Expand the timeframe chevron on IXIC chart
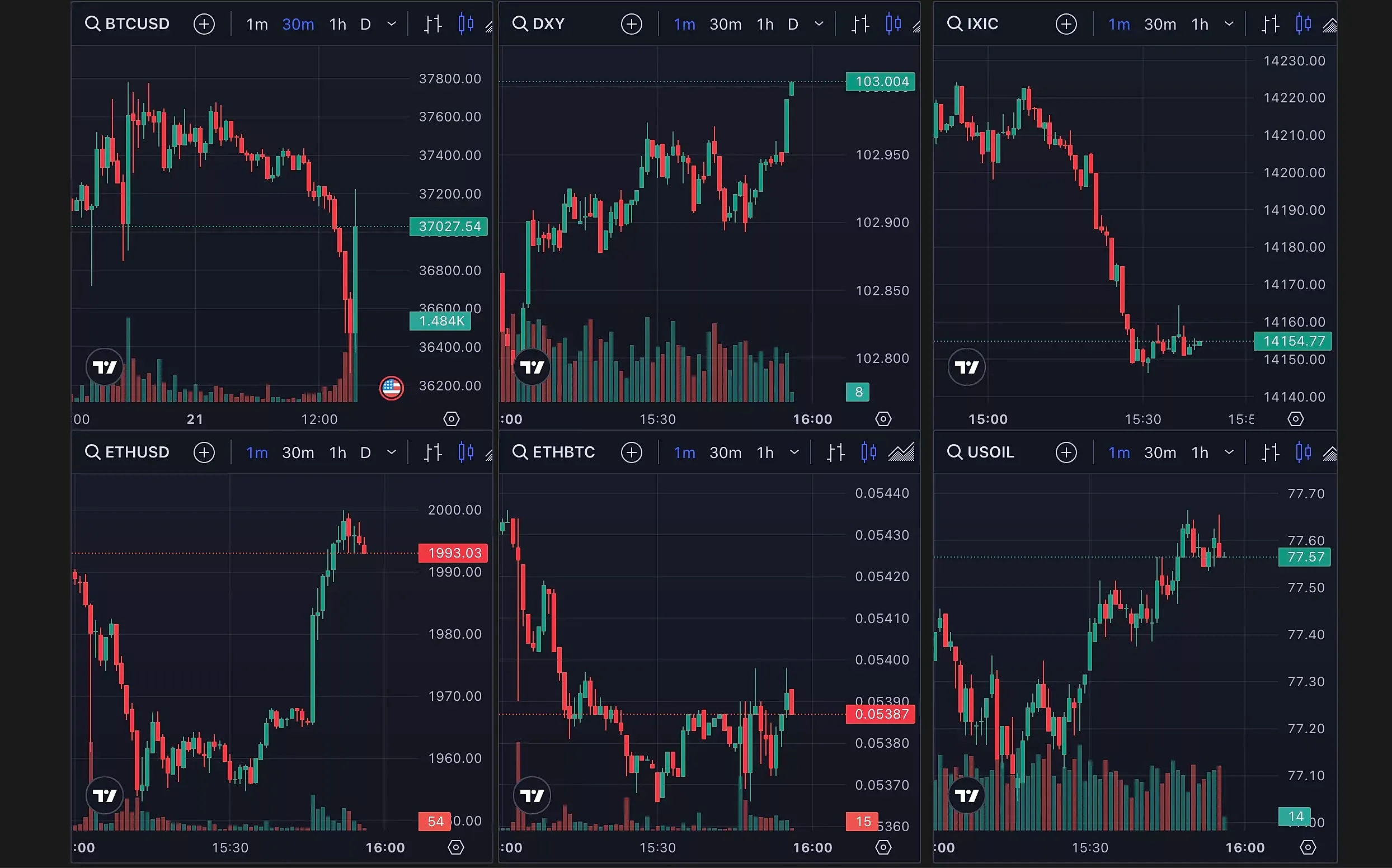 (x=1230, y=23)
